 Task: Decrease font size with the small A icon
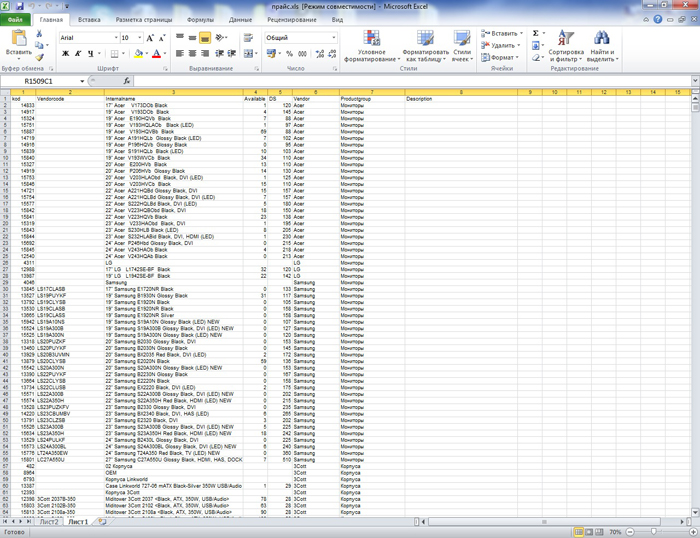tap(162, 38)
